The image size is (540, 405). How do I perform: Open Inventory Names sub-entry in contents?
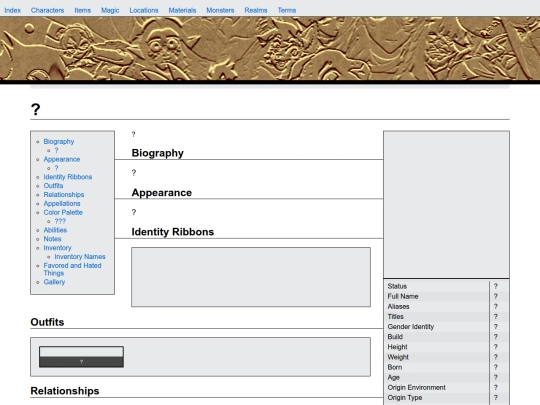tap(80, 257)
